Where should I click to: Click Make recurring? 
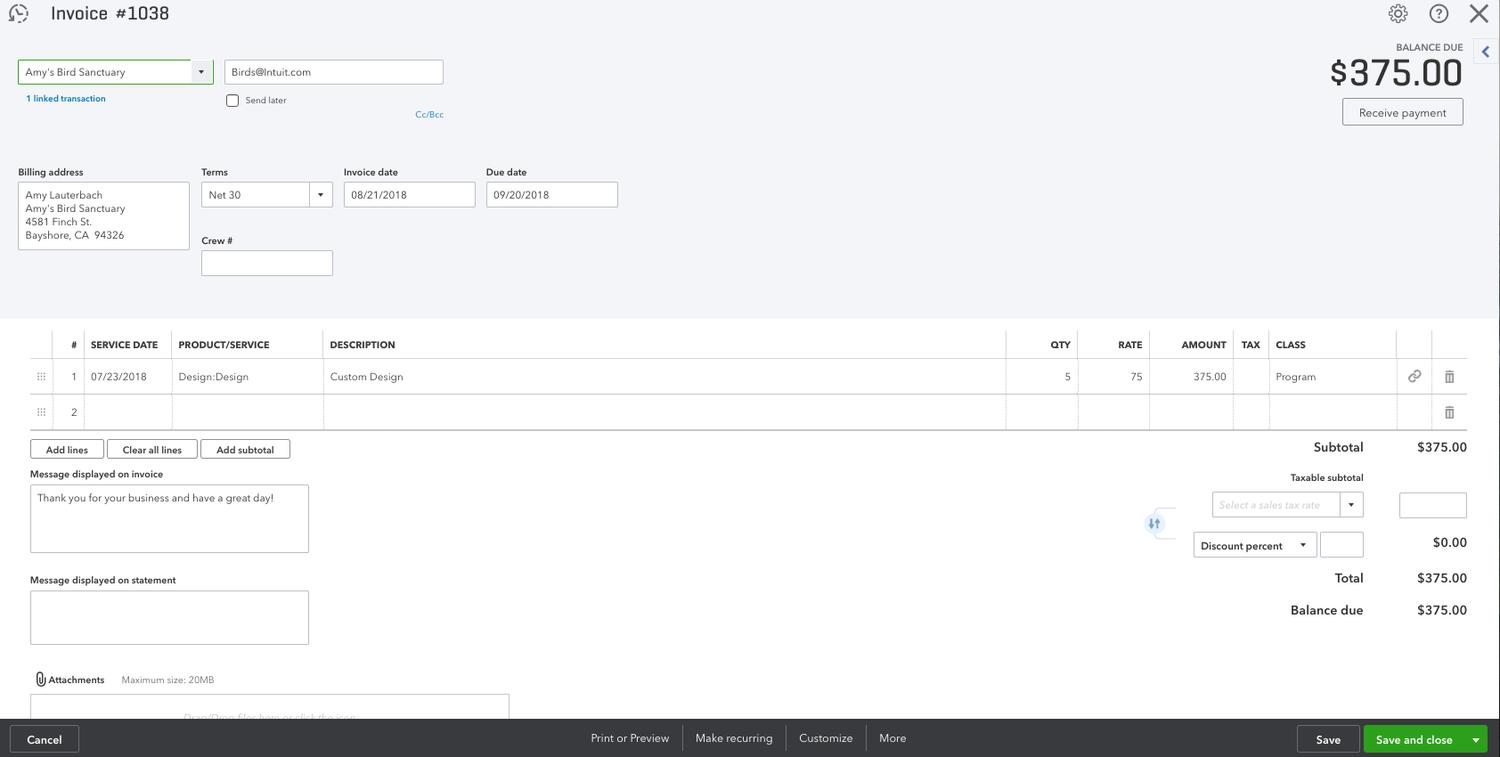coord(734,738)
